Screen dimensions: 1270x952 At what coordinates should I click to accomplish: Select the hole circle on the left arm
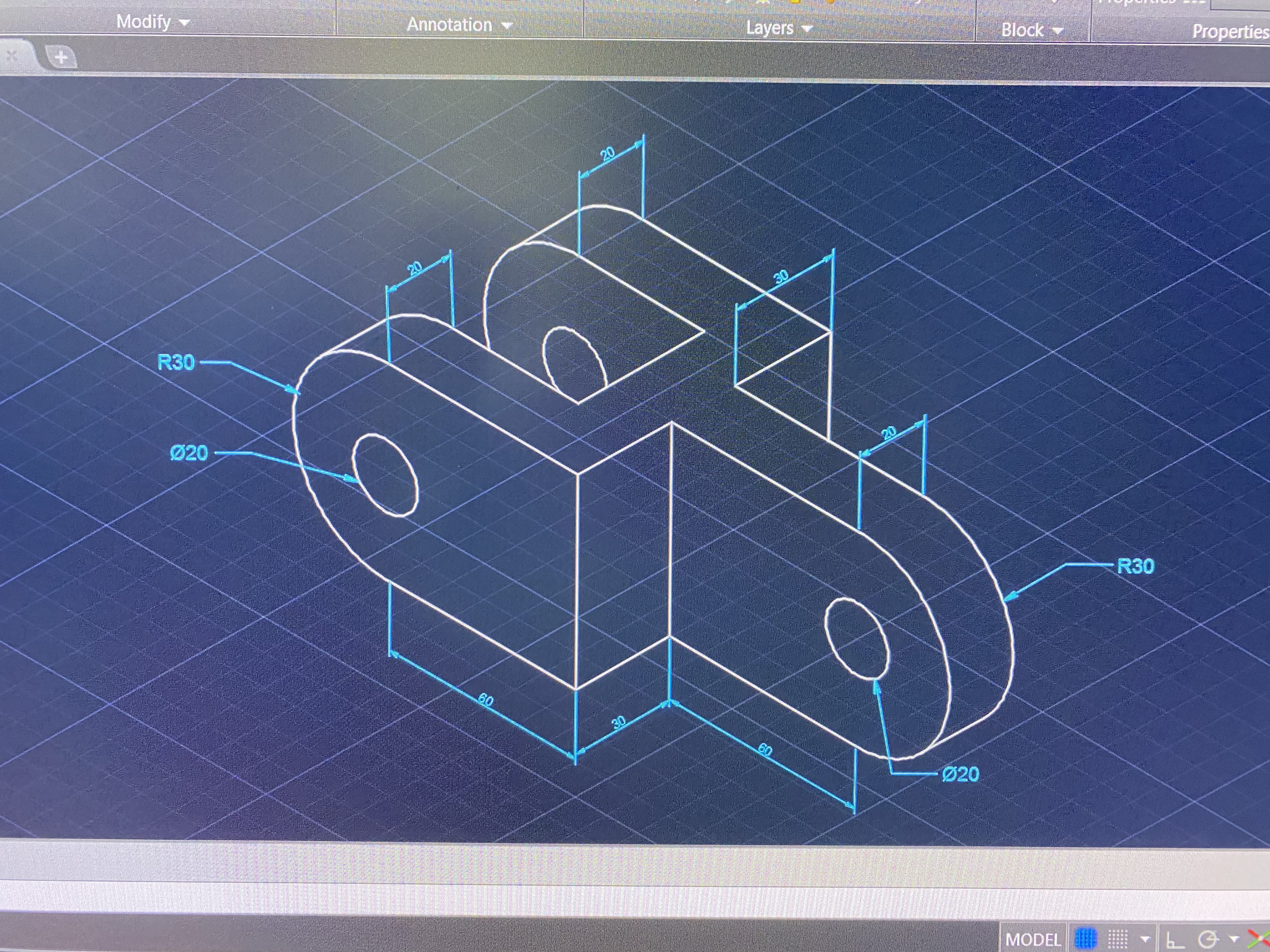(x=385, y=476)
